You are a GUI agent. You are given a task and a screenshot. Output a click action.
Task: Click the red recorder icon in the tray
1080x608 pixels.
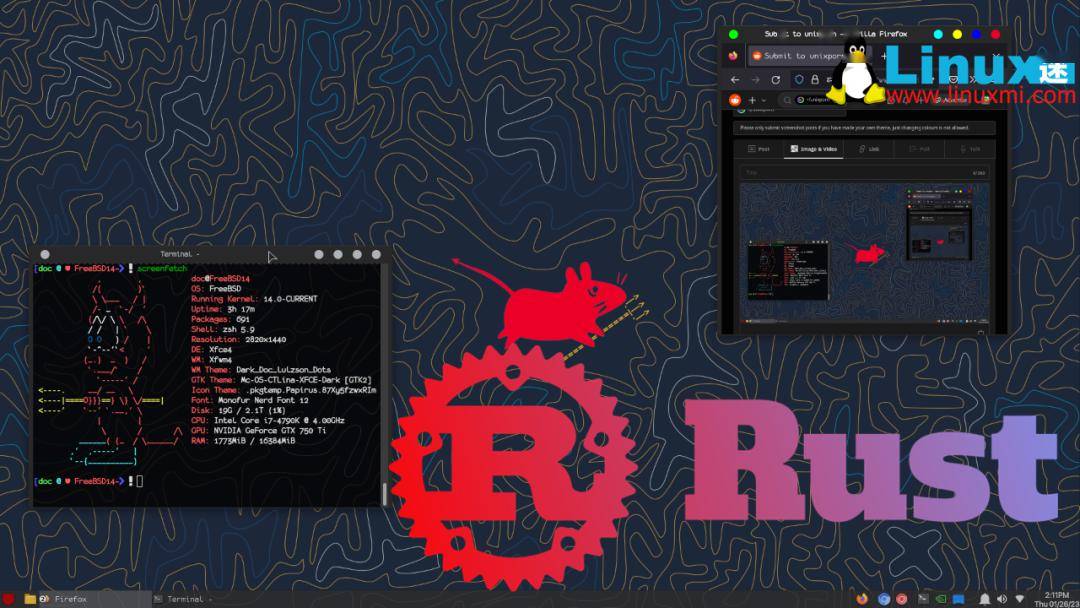click(x=902, y=599)
